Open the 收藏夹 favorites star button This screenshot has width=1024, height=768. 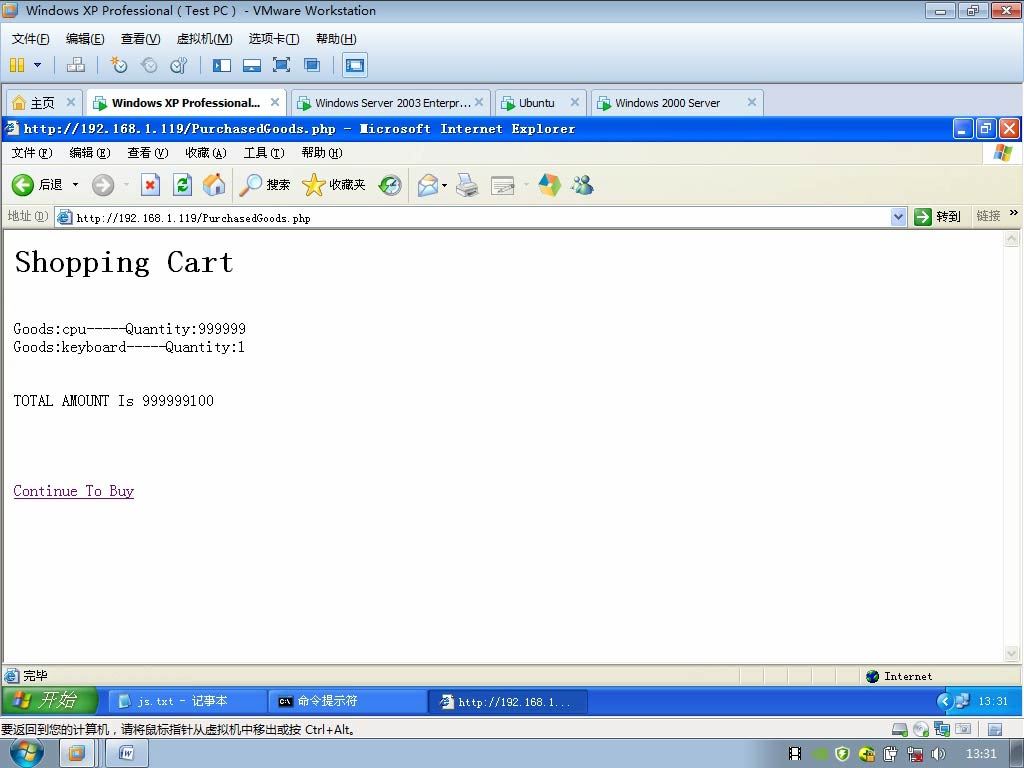pyautogui.click(x=334, y=185)
